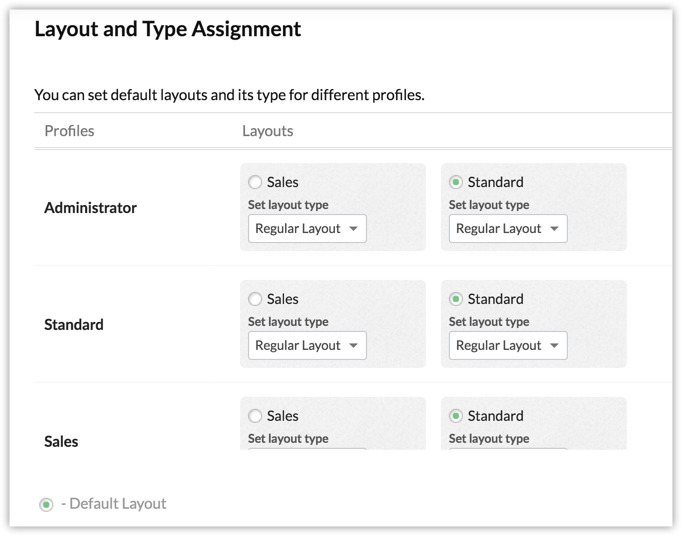682x536 pixels.
Task: Pick Sales layout radio for Sales profile
Action: click(x=255, y=416)
